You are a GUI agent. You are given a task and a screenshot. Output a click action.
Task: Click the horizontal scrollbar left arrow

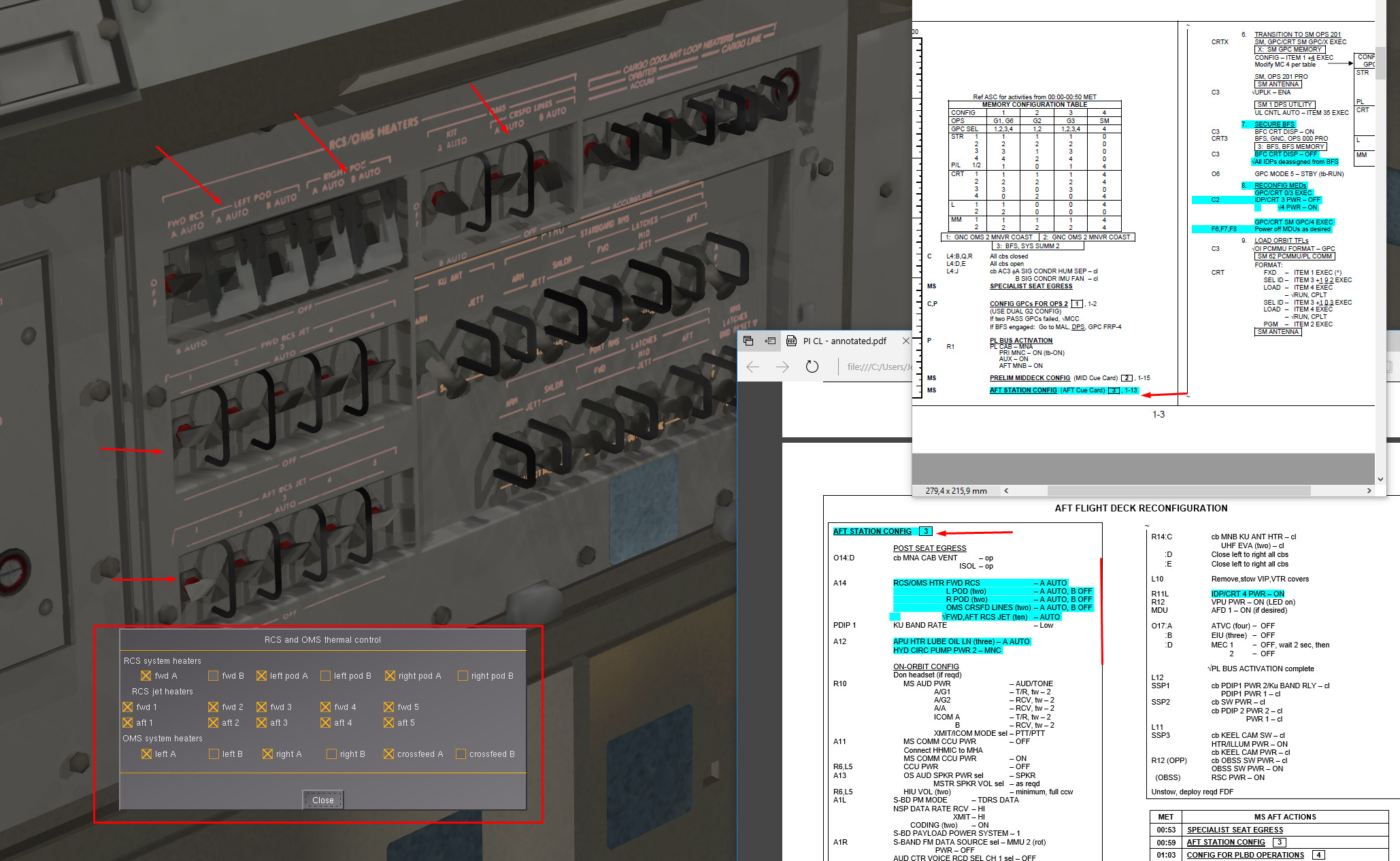click(1006, 490)
